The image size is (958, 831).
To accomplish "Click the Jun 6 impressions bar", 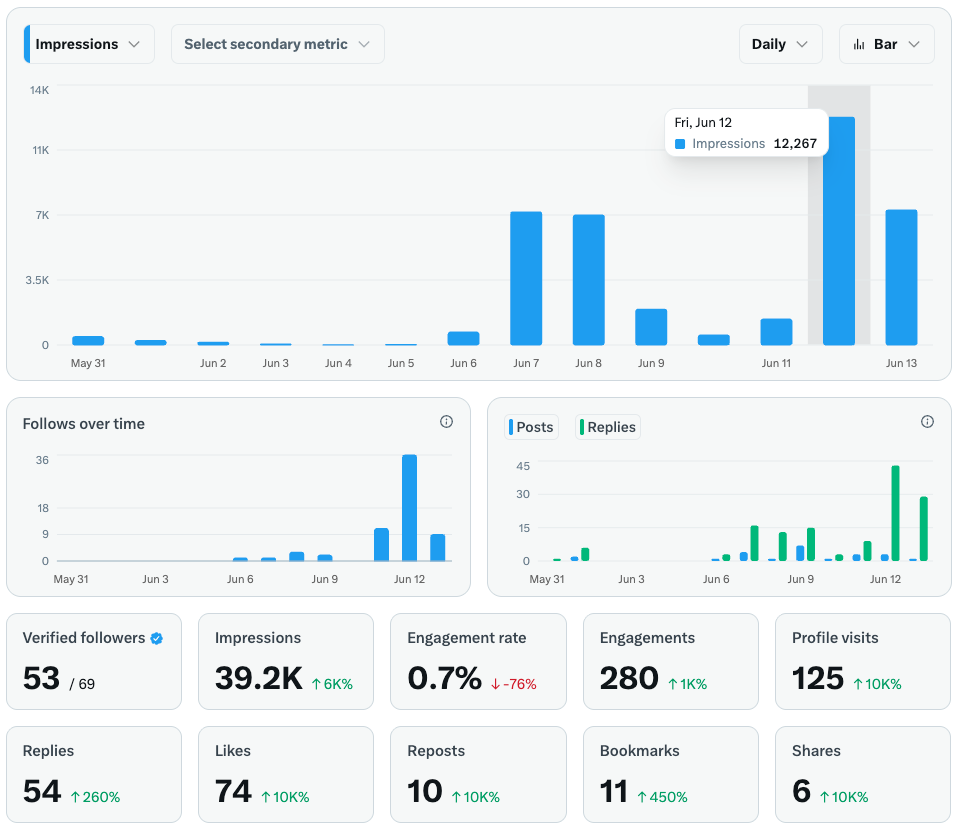I will pyautogui.click(x=464, y=339).
